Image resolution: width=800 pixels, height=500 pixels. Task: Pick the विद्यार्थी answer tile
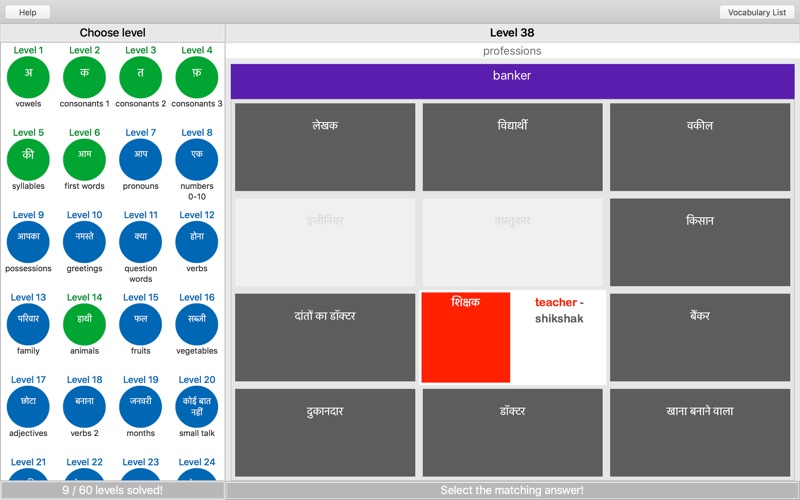click(x=512, y=147)
